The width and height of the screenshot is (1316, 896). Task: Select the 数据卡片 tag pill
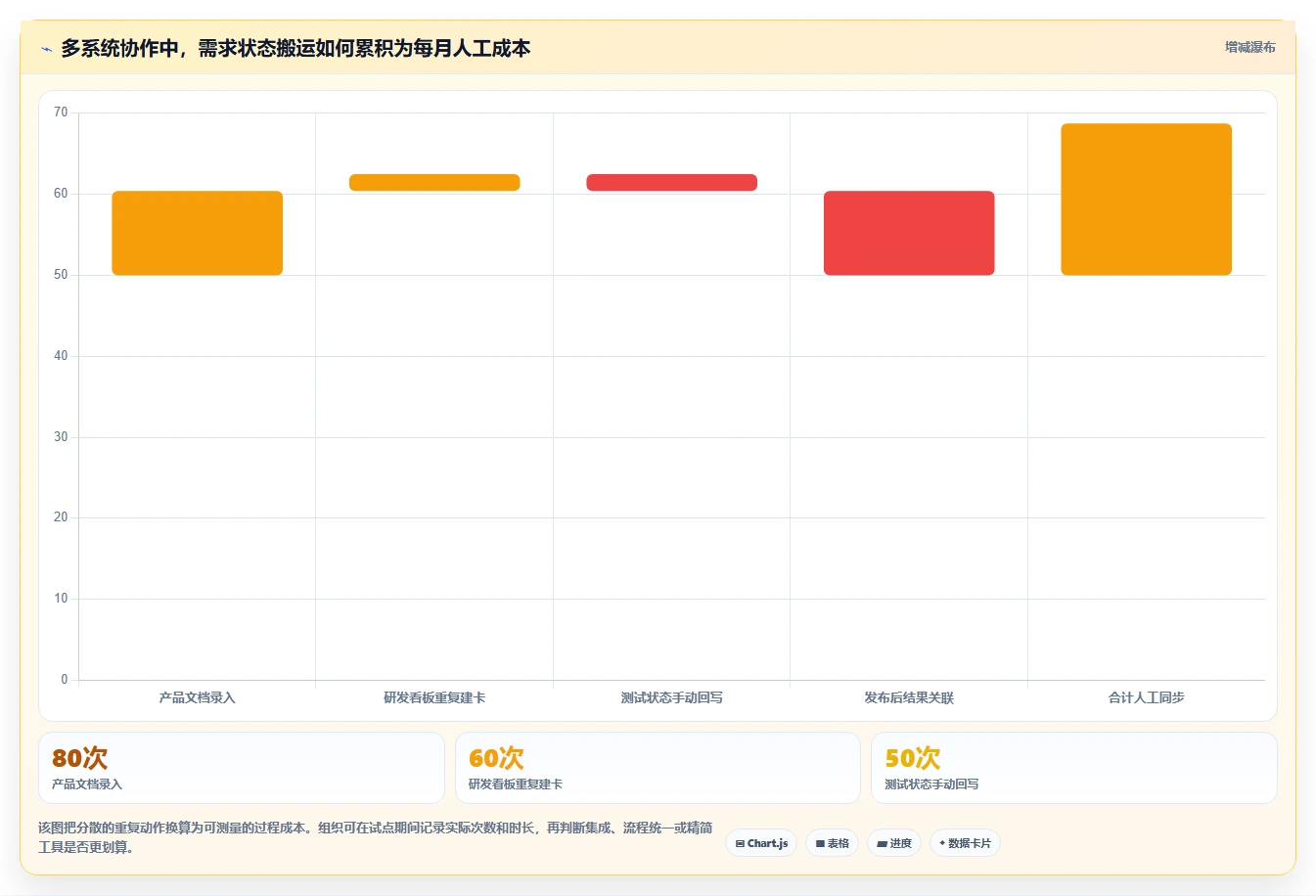pyautogui.click(x=965, y=843)
